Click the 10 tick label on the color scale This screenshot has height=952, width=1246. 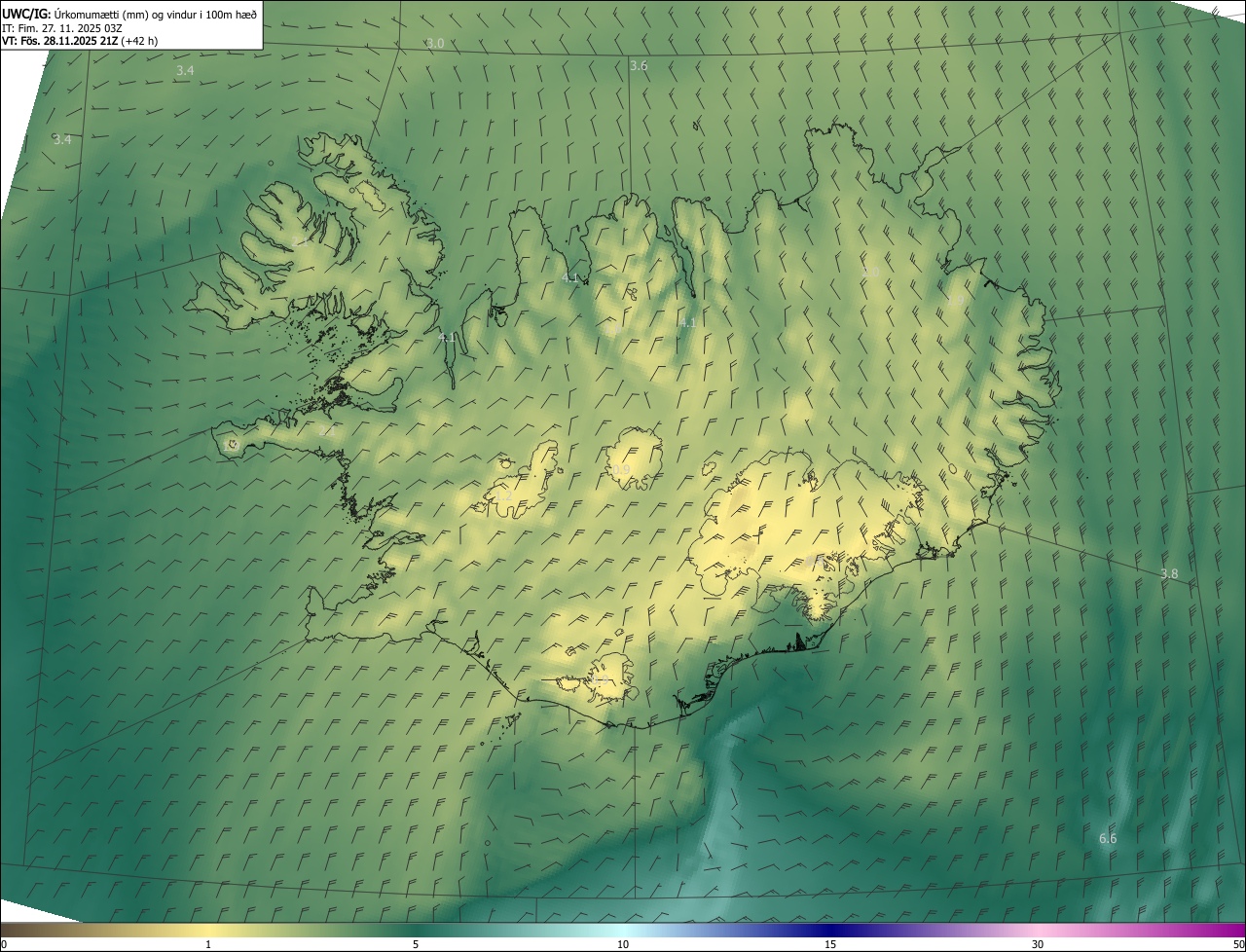(623, 944)
